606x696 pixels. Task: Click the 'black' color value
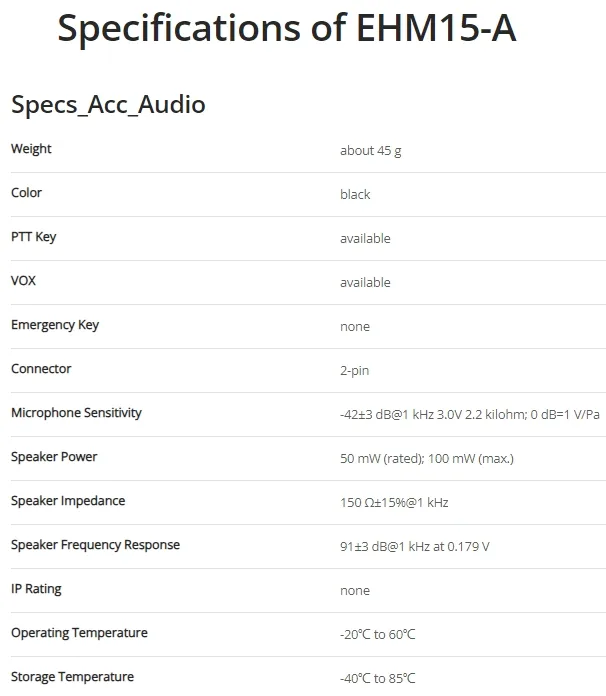point(355,194)
